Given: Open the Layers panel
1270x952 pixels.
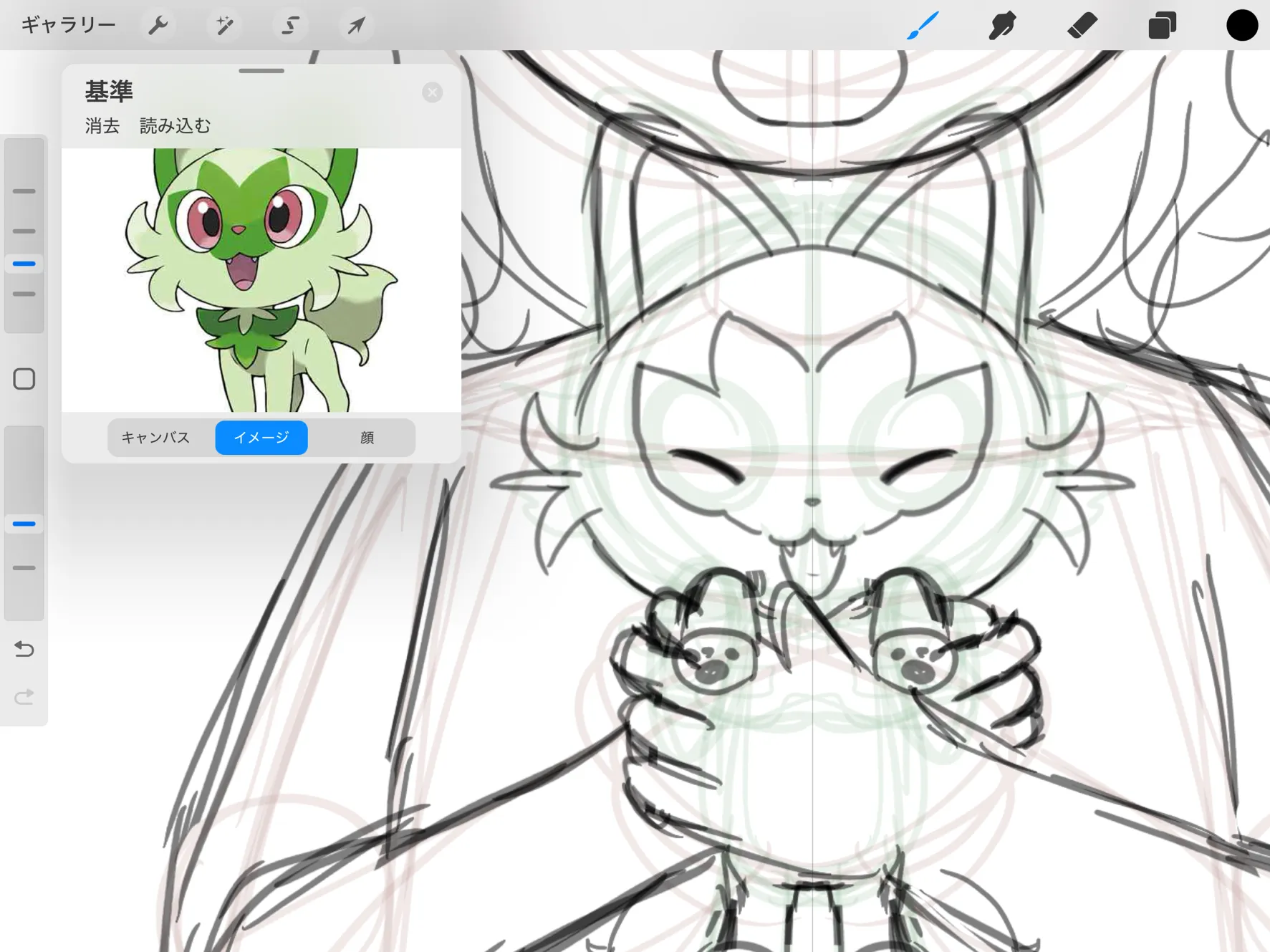Looking at the screenshot, I should coord(1162,26).
